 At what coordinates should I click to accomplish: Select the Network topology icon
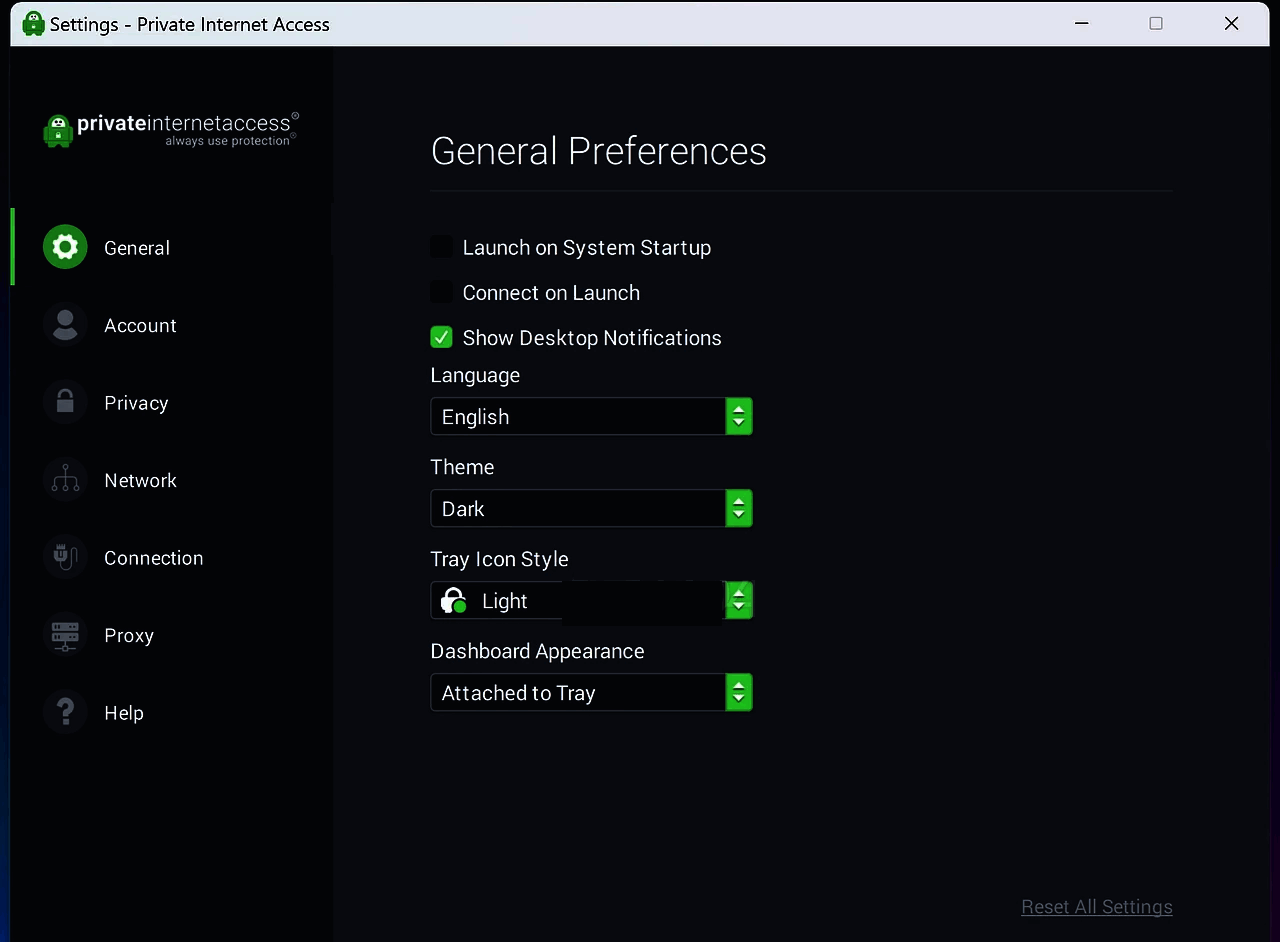pos(65,480)
